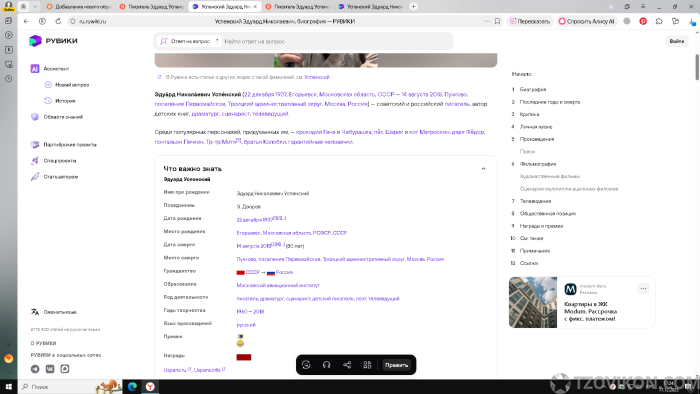The width and height of the screenshot is (700, 394).
Task: Open the Windows Start menu
Action: pos(8,386)
